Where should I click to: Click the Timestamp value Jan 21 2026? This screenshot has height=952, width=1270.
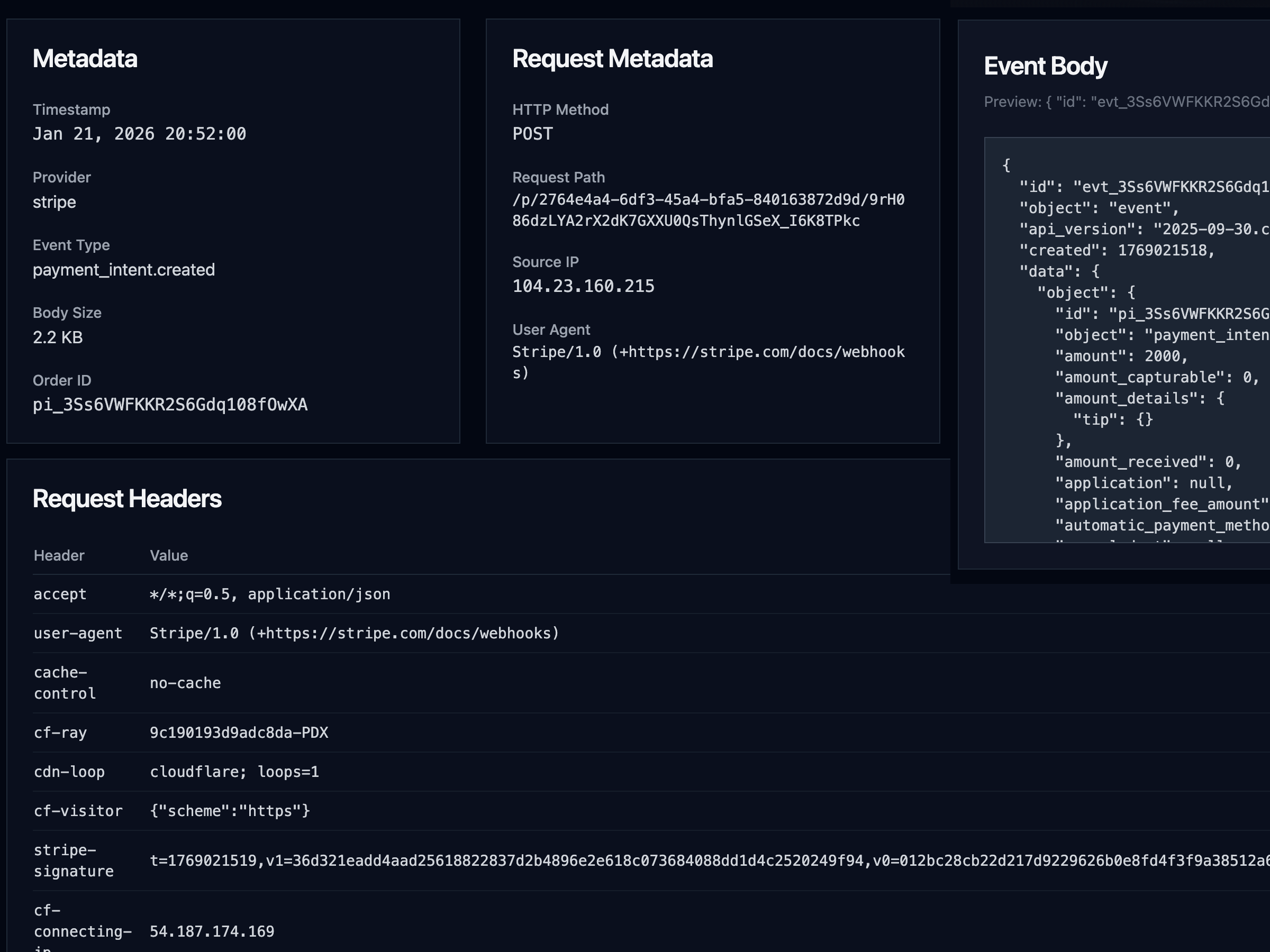[140, 134]
